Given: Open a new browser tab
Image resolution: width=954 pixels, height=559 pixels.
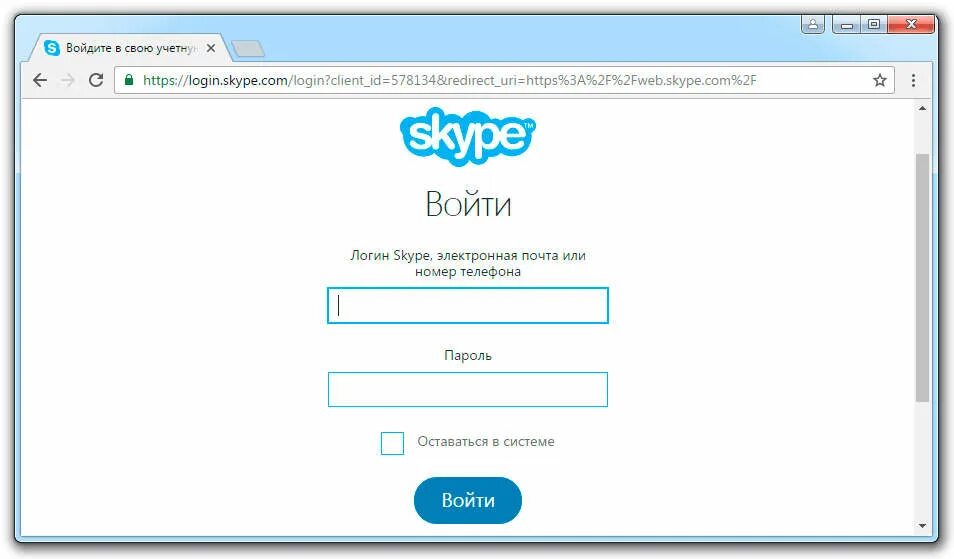Looking at the screenshot, I should tap(248, 49).
